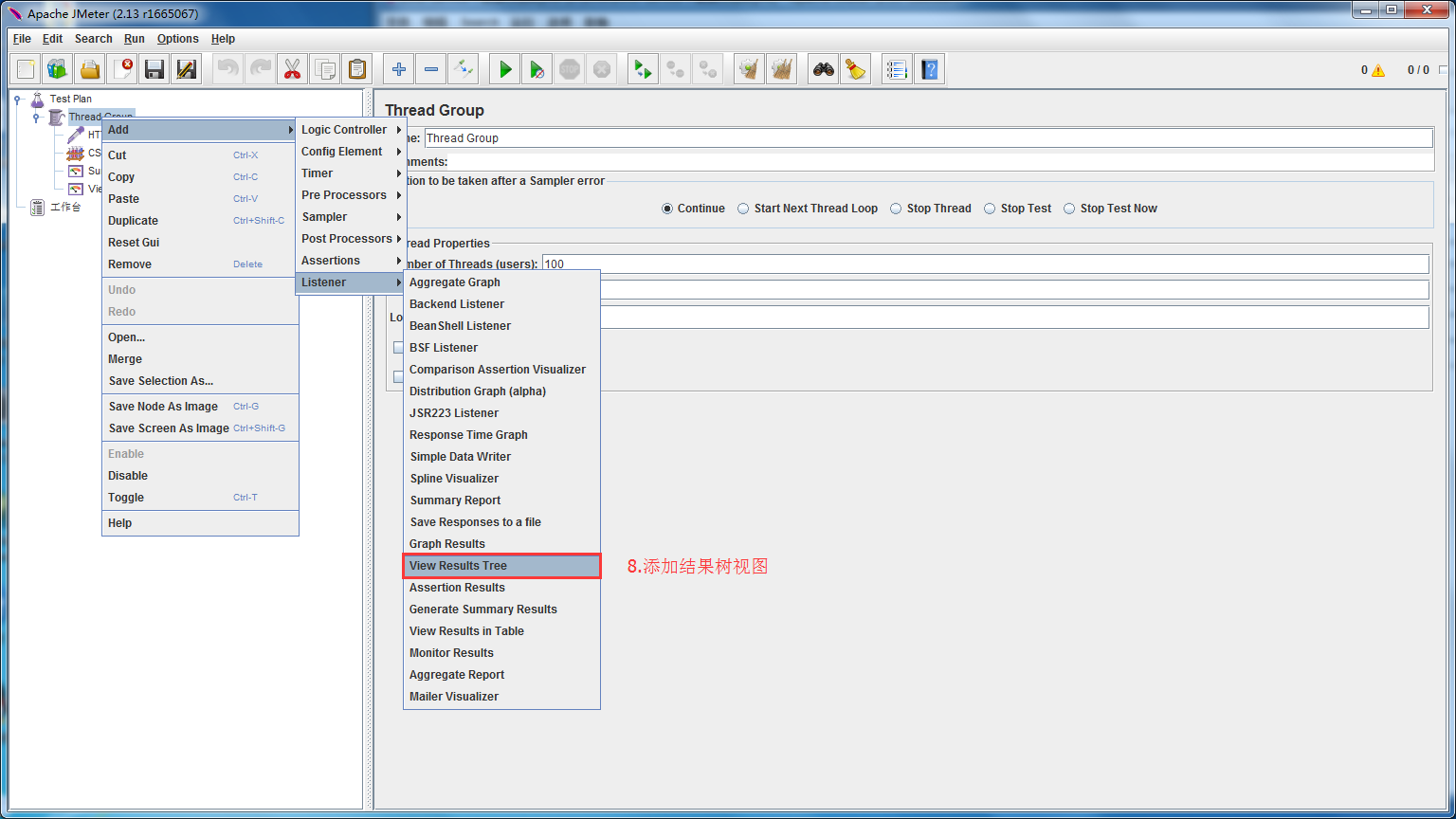This screenshot has height=819, width=1456.
Task: Select Simple Data Writer listener entry
Action: click(x=501, y=457)
